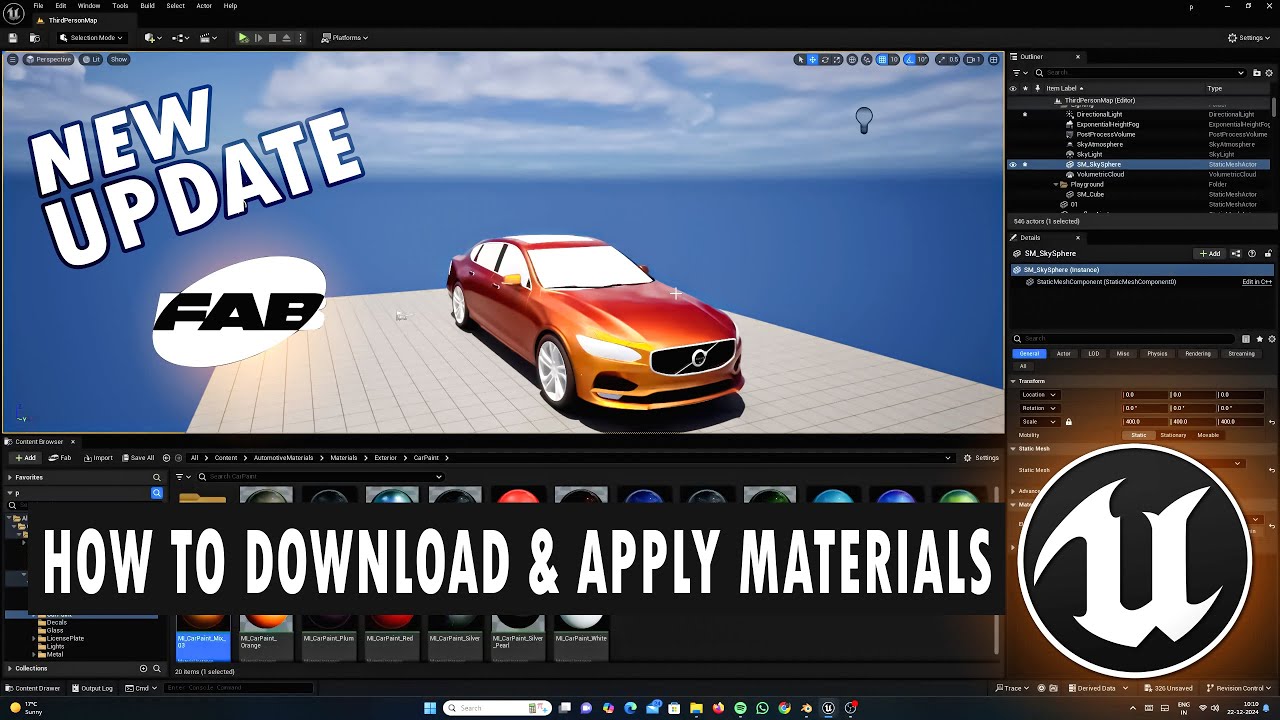The height and width of the screenshot is (720, 1280).
Task: Toggle the Scale lock icon
Action: coord(1068,422)
